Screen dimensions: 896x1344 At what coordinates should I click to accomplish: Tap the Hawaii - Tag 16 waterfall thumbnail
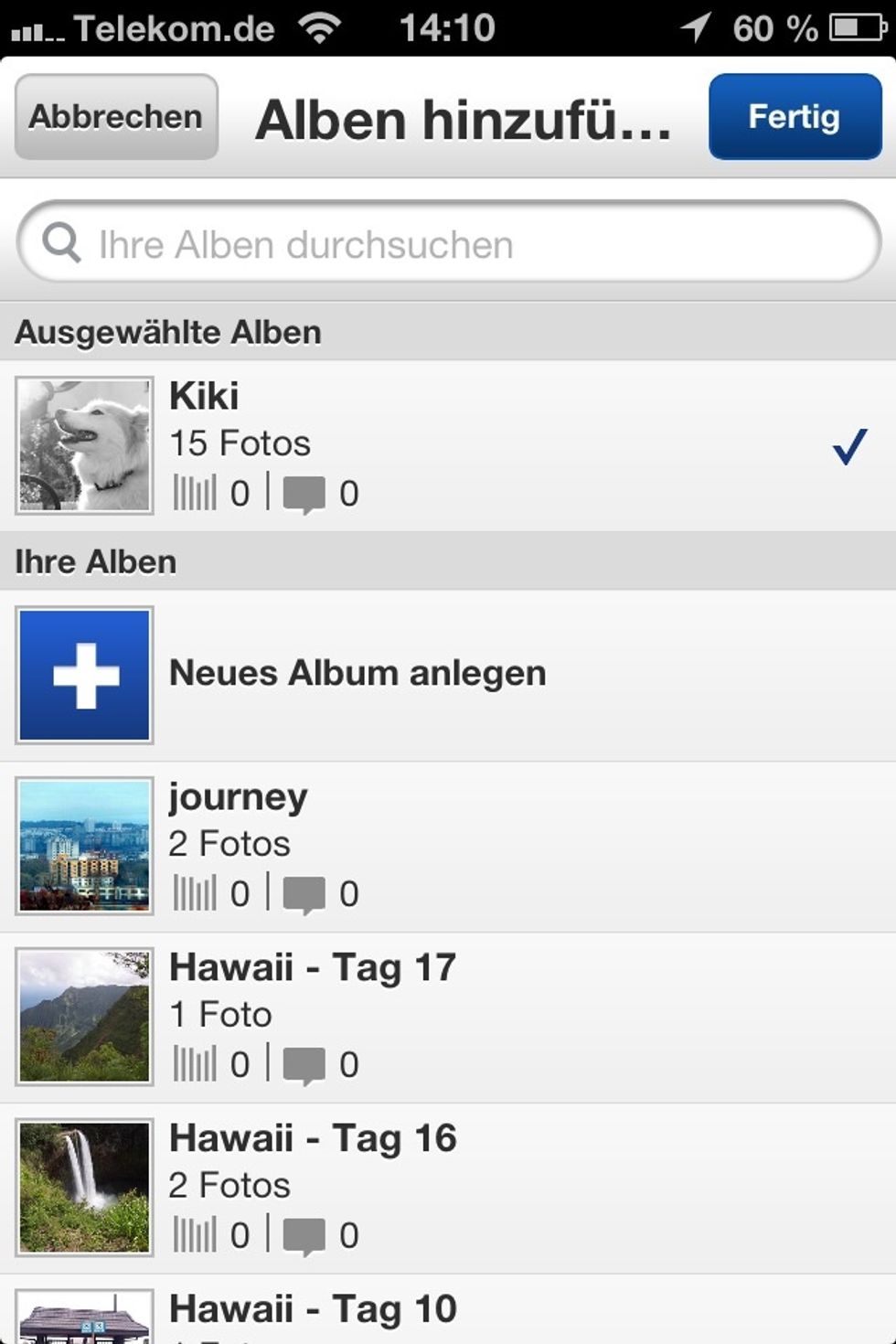85,1187
